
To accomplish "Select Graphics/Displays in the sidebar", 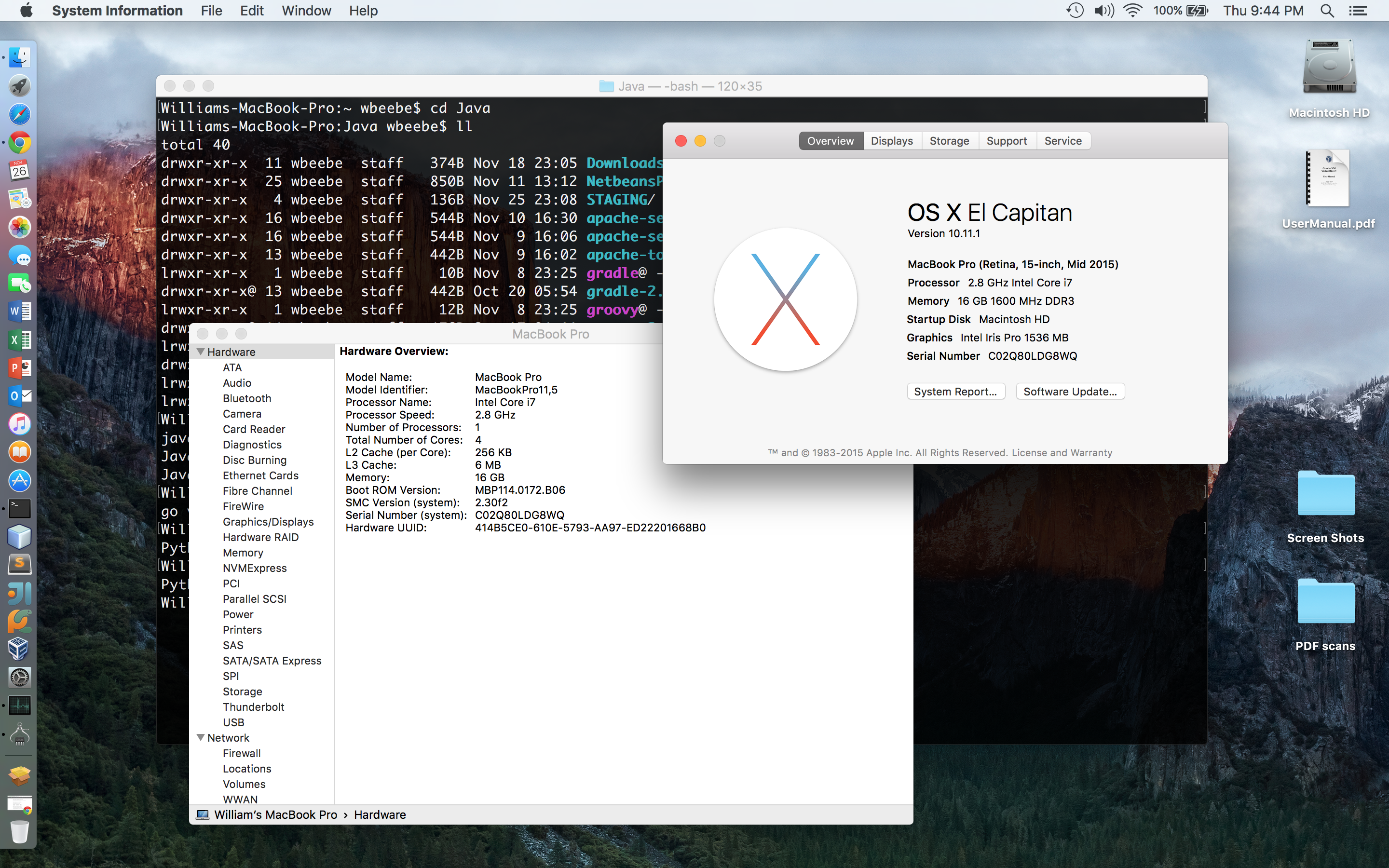I will click(268, 522).
